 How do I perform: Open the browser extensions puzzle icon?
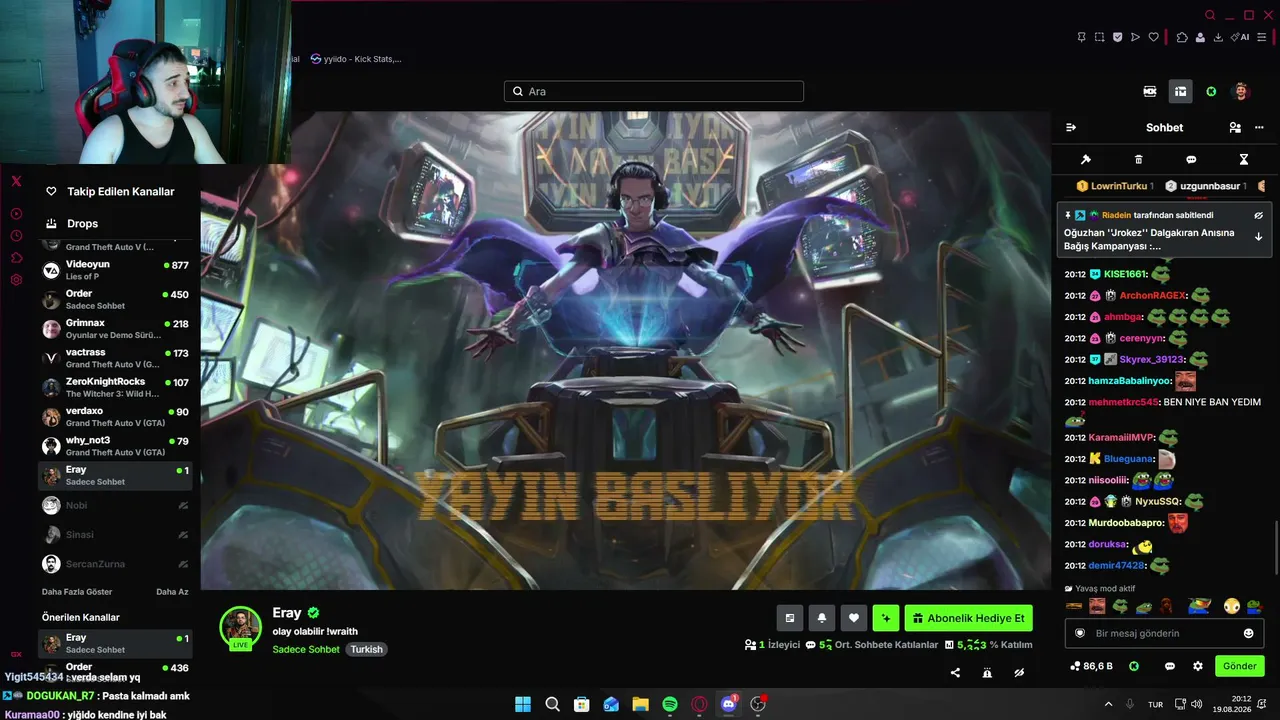tap(1181, 37)
